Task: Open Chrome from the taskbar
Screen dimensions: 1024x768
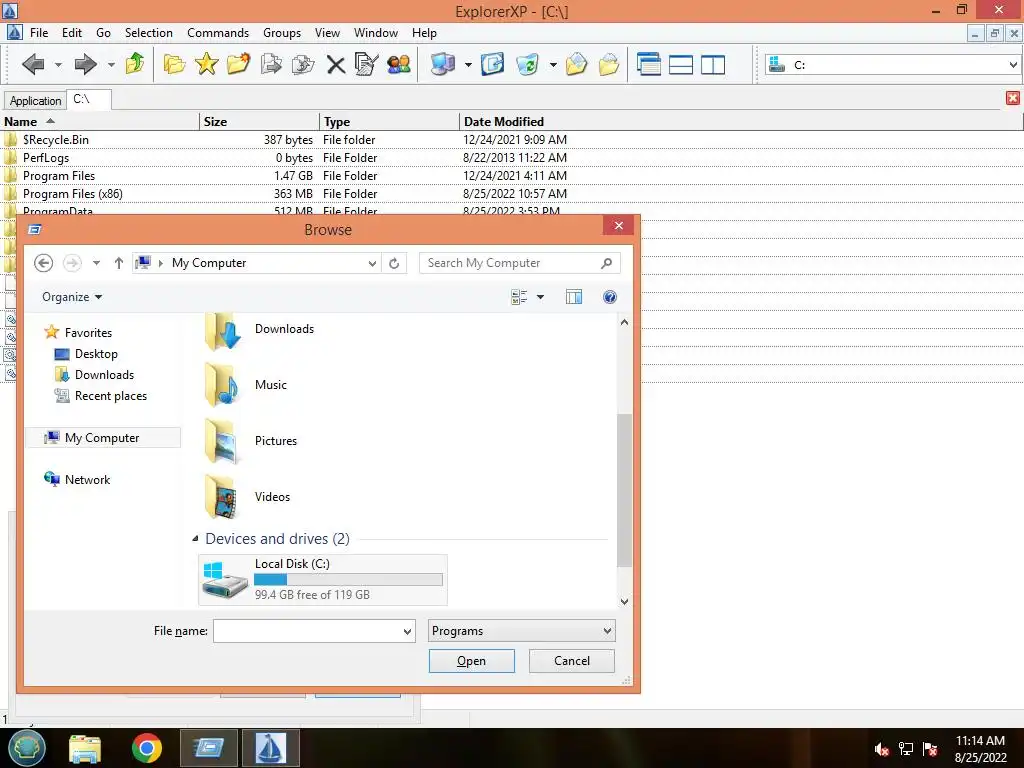Action: tap(146, 748)
